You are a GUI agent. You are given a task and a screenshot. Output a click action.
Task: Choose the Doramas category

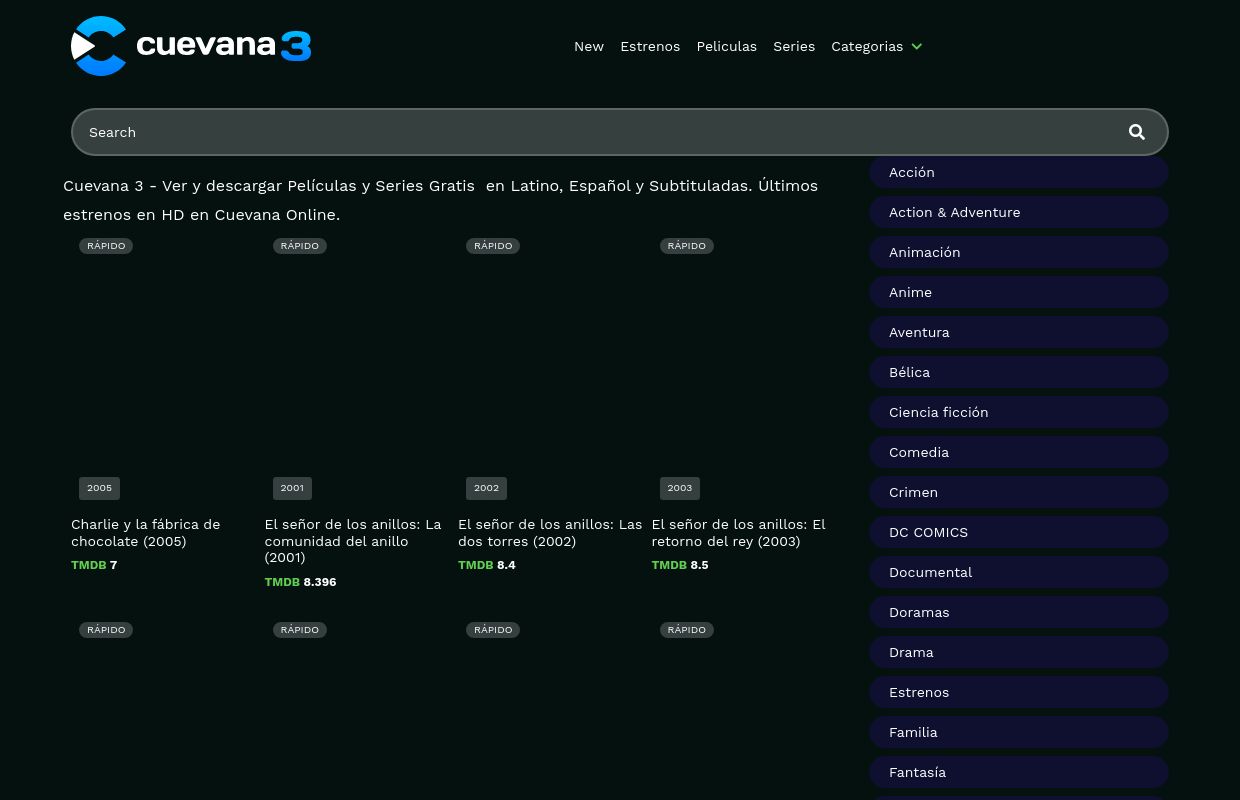(x=1018, y=612)
